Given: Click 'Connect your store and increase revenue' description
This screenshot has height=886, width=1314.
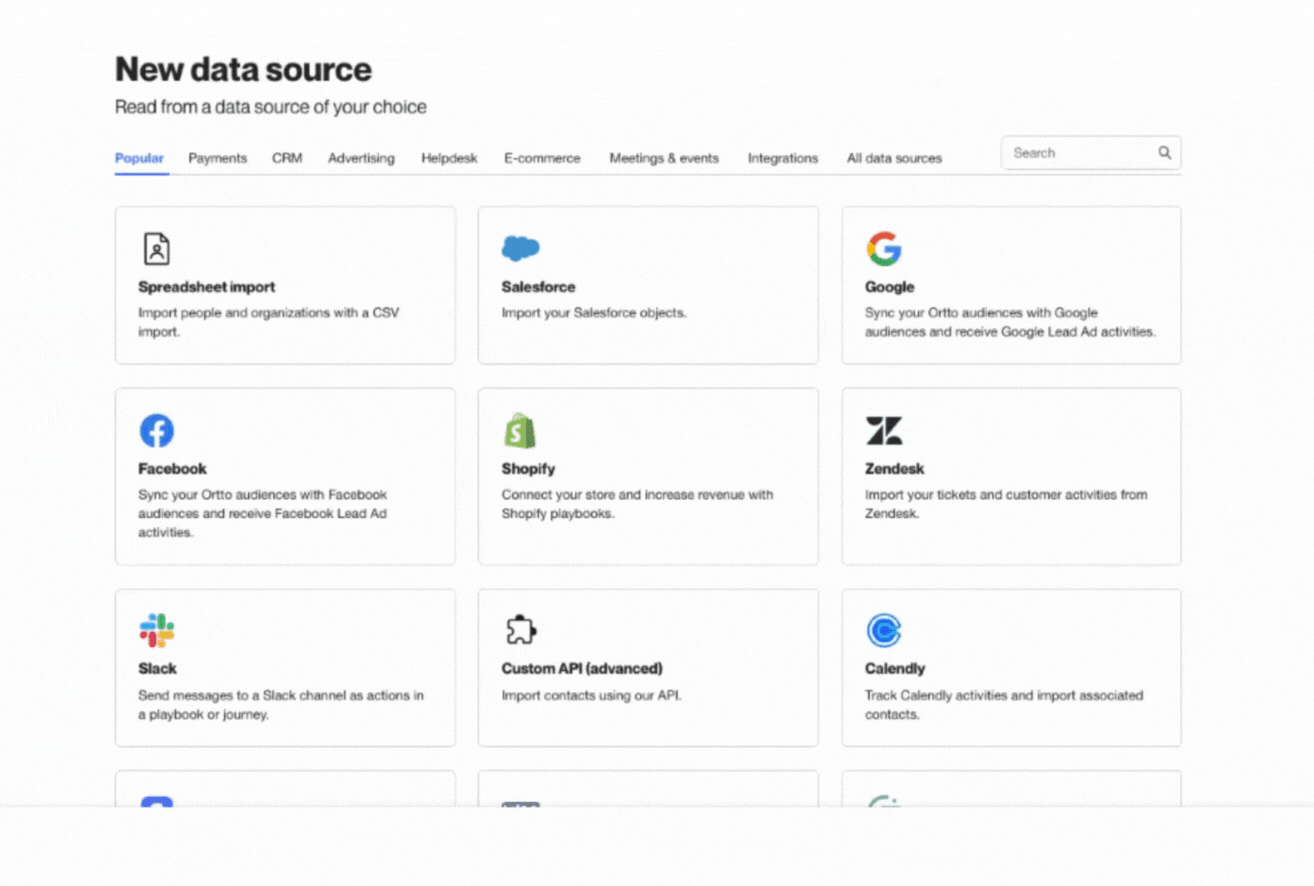Looking at the screenshot, I should pos(638,504).
